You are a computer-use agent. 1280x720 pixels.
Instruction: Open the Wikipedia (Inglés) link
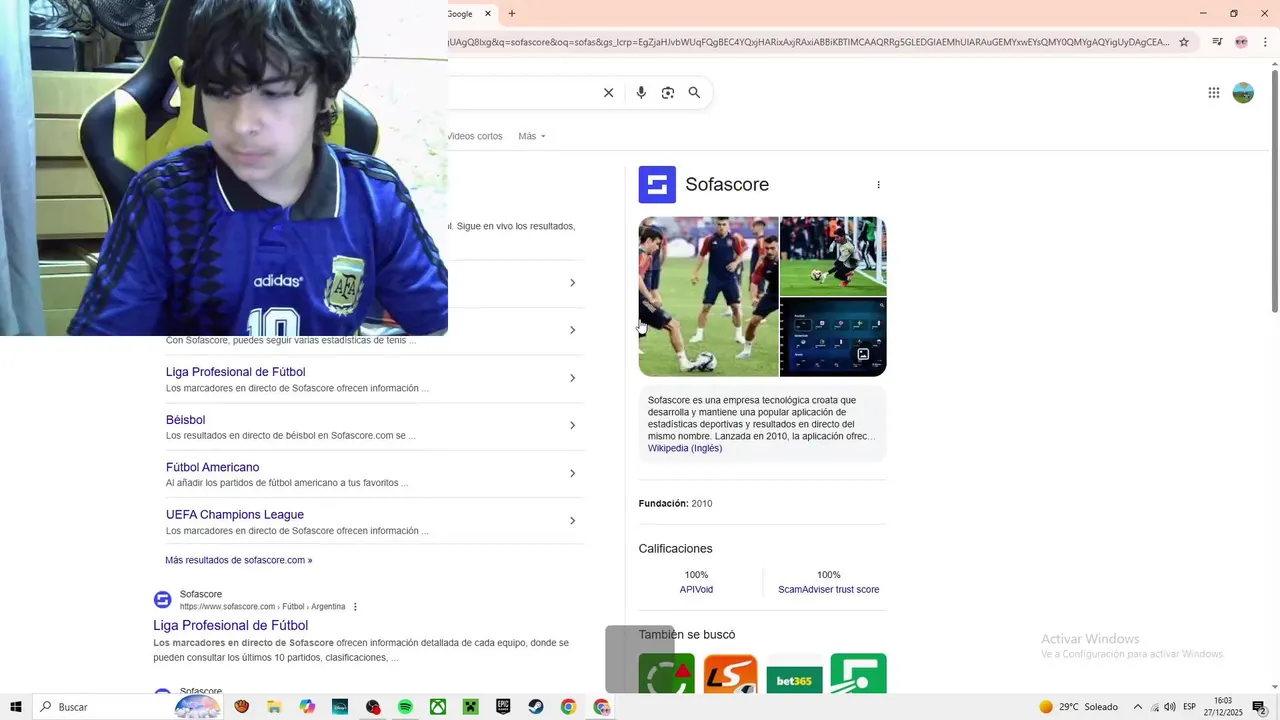[x=685, y=448]
